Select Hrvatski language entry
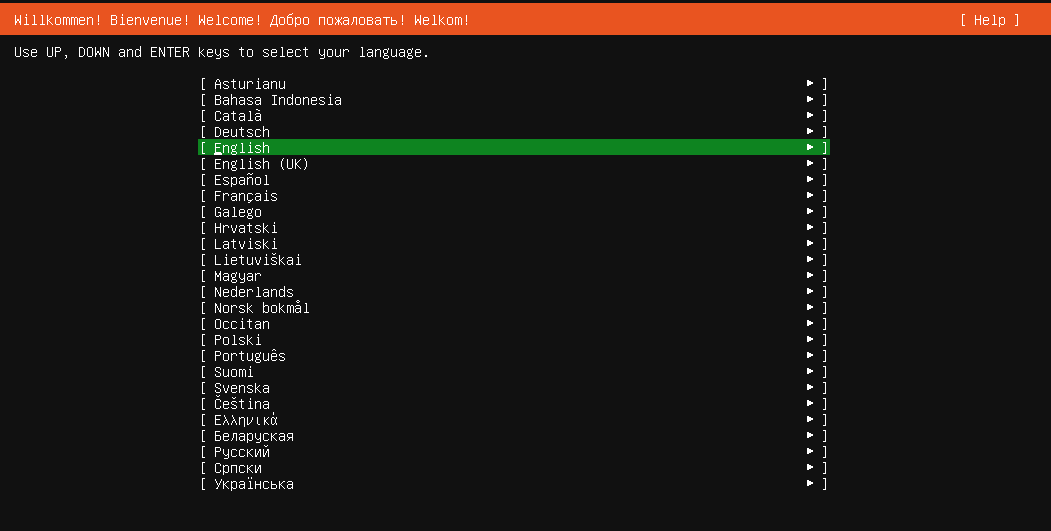The height and width of the screenshot is (531, 1051). pyautogui.click(x=514, y=228)
